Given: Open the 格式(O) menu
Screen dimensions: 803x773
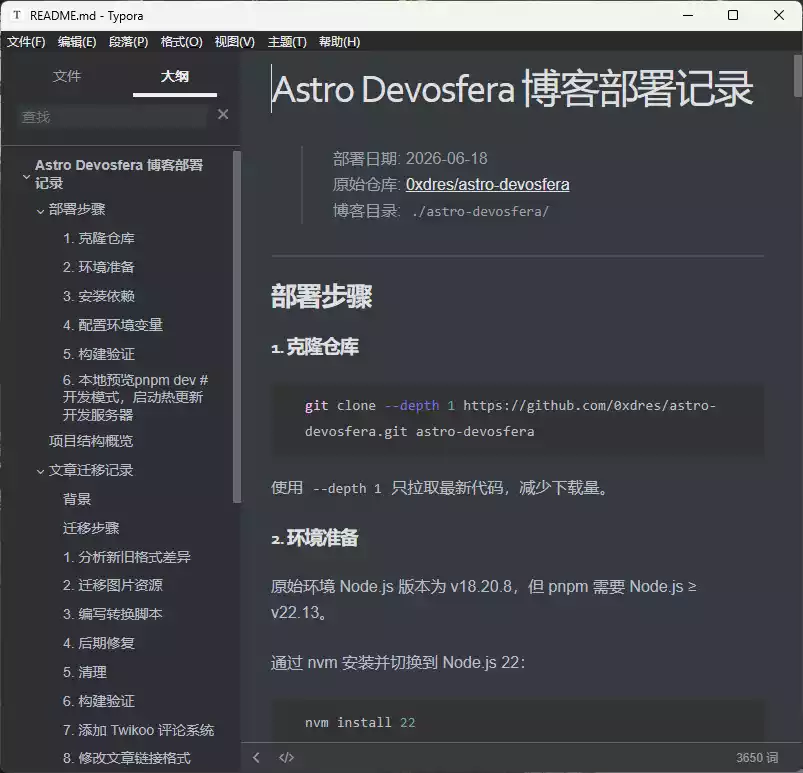Looking at the screenshot, I should click(181, 41).
